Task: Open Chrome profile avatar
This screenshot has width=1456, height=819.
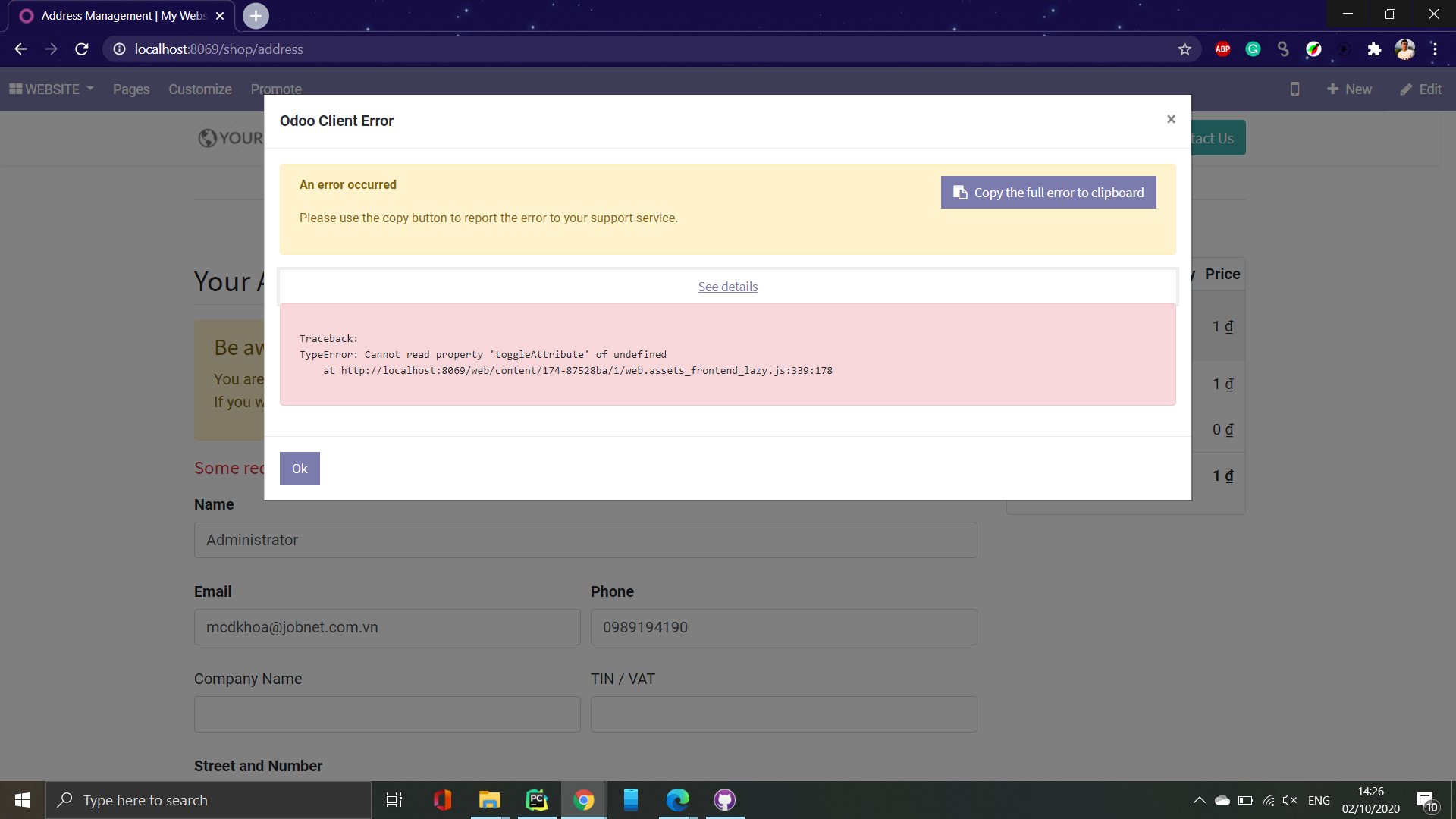Action: (x=1404, y=49)
